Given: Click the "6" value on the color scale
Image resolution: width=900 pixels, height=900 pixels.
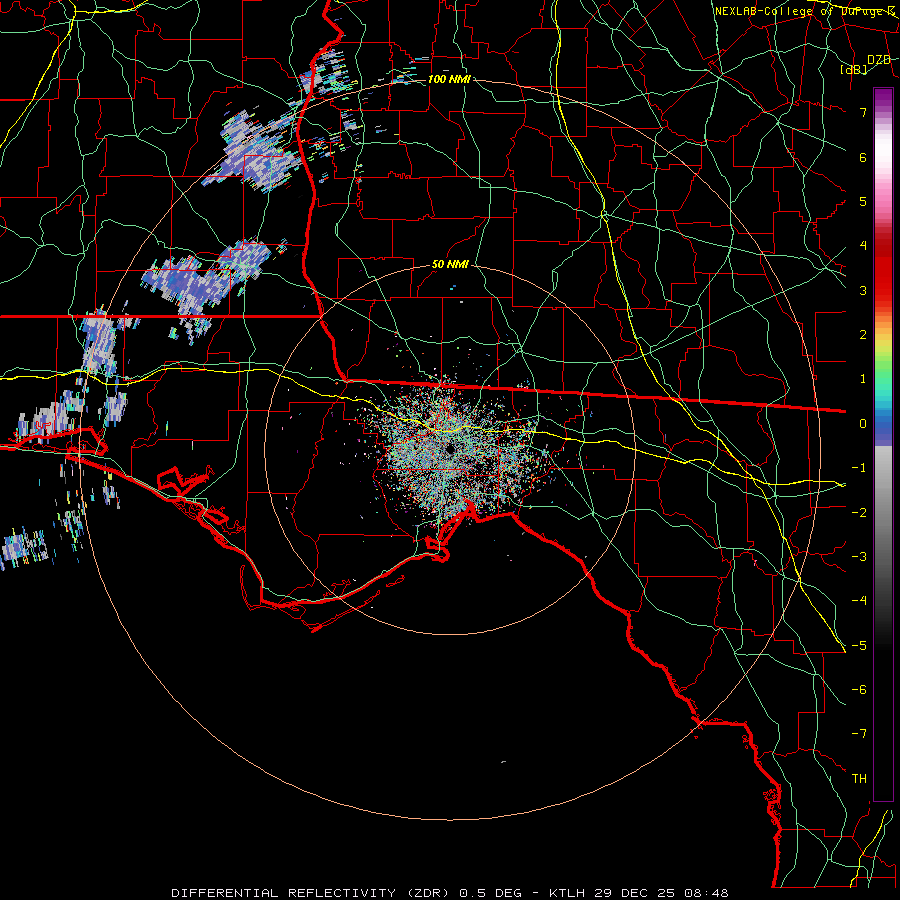Looking at the screenshot, I should (x=863, y=157).
